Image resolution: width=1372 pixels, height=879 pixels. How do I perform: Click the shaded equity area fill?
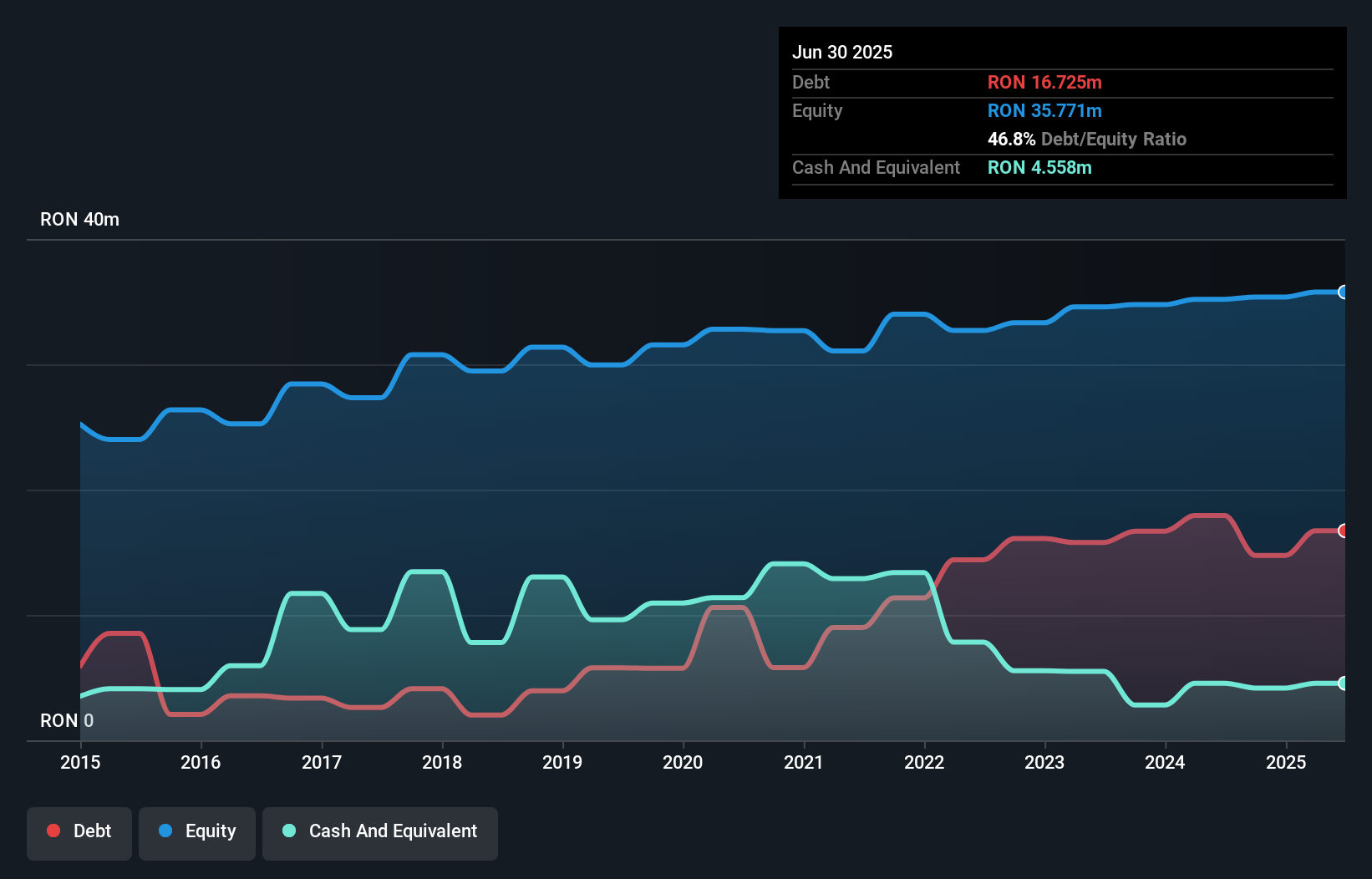pyautogui.click(x=585, y=460)
